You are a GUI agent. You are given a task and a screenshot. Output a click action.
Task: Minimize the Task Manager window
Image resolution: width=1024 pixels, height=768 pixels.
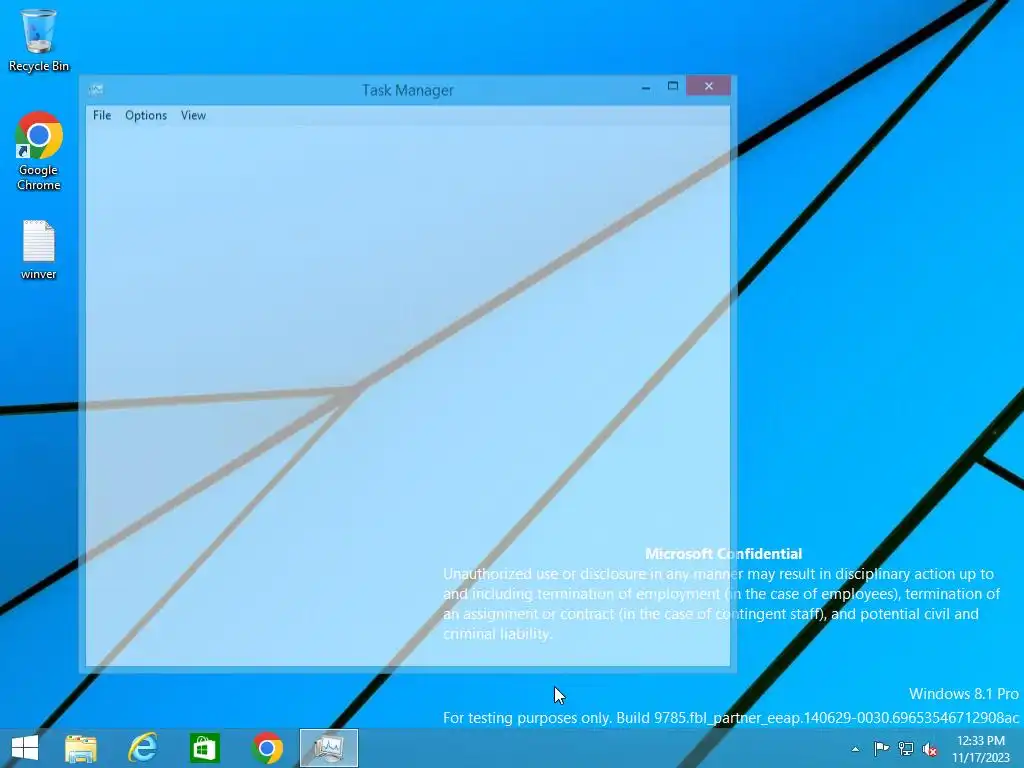646,87
